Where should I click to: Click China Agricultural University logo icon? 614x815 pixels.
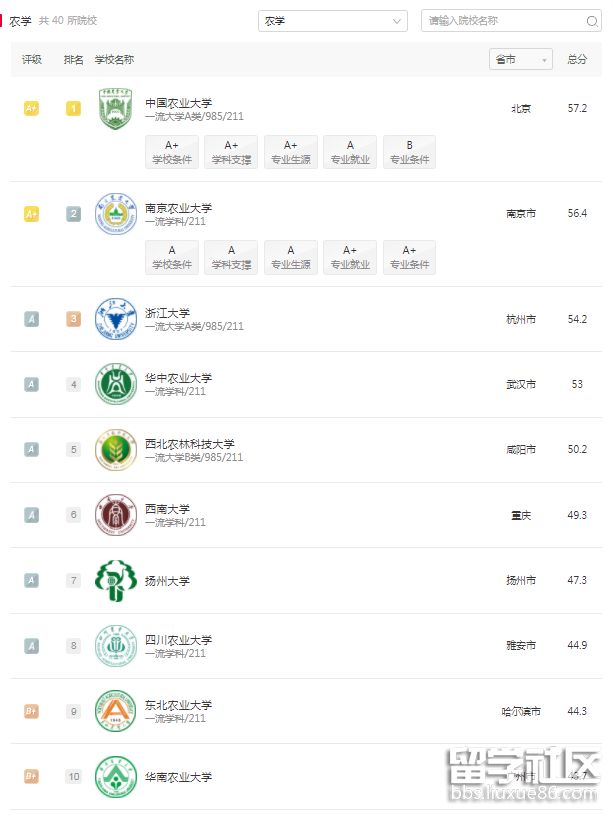click(x=115, y=109)
